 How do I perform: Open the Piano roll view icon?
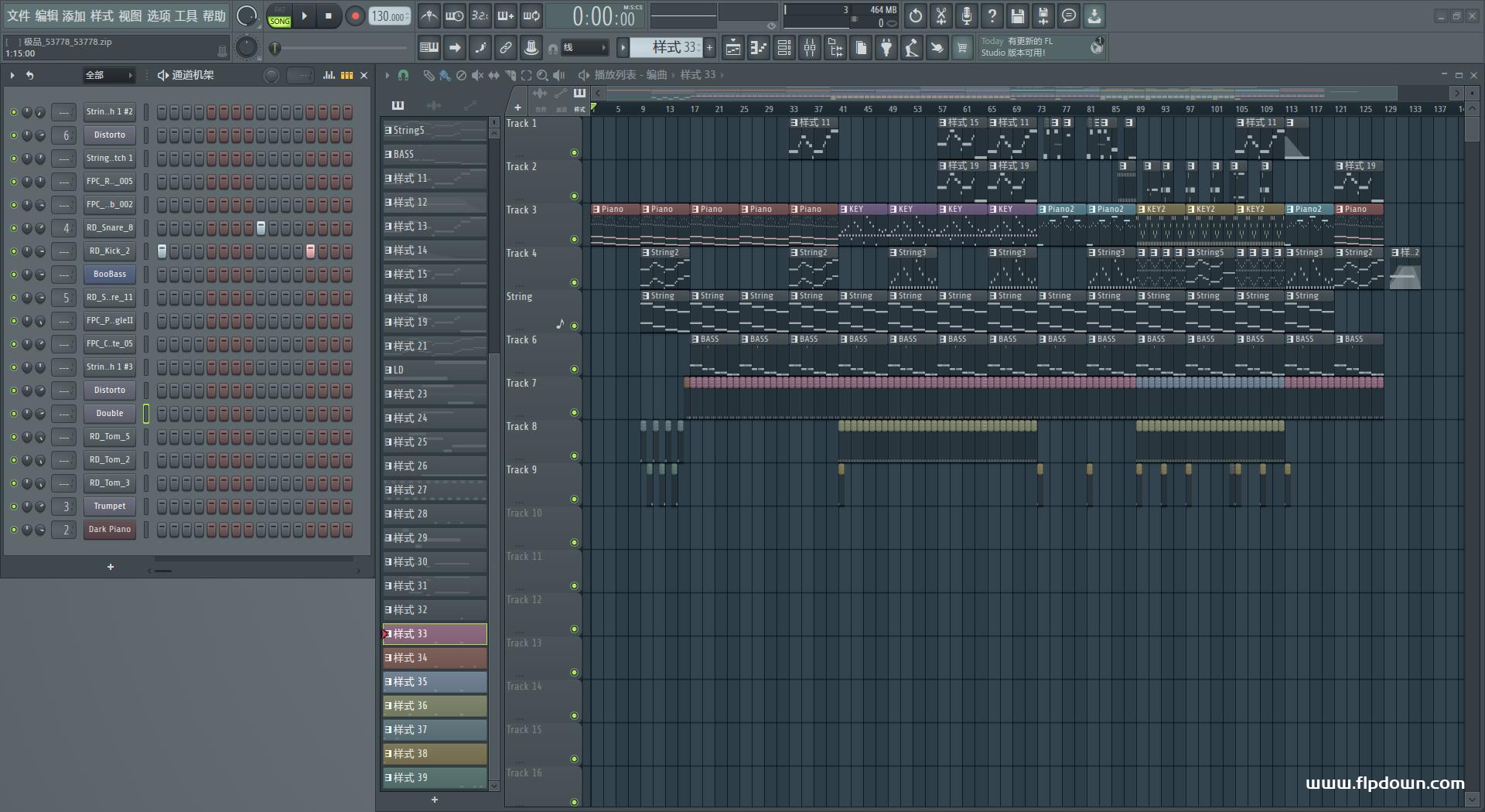point(759,48)
